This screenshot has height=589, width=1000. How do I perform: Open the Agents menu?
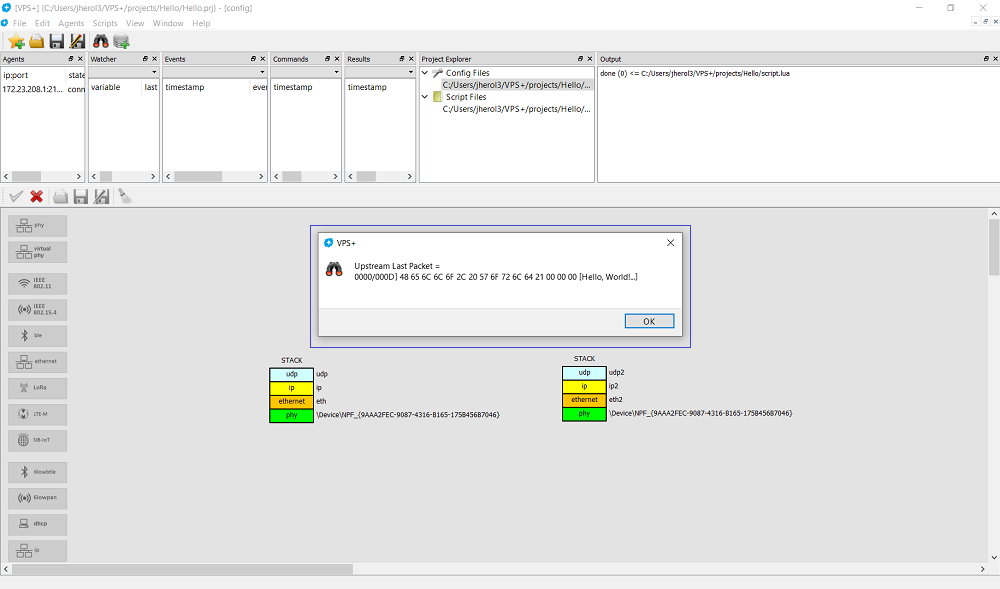(71, 23)
